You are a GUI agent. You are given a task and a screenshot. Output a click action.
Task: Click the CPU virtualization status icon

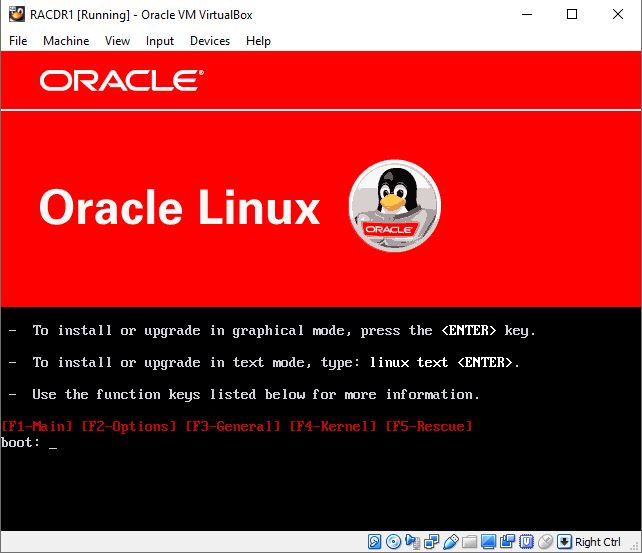click(527, 542)
